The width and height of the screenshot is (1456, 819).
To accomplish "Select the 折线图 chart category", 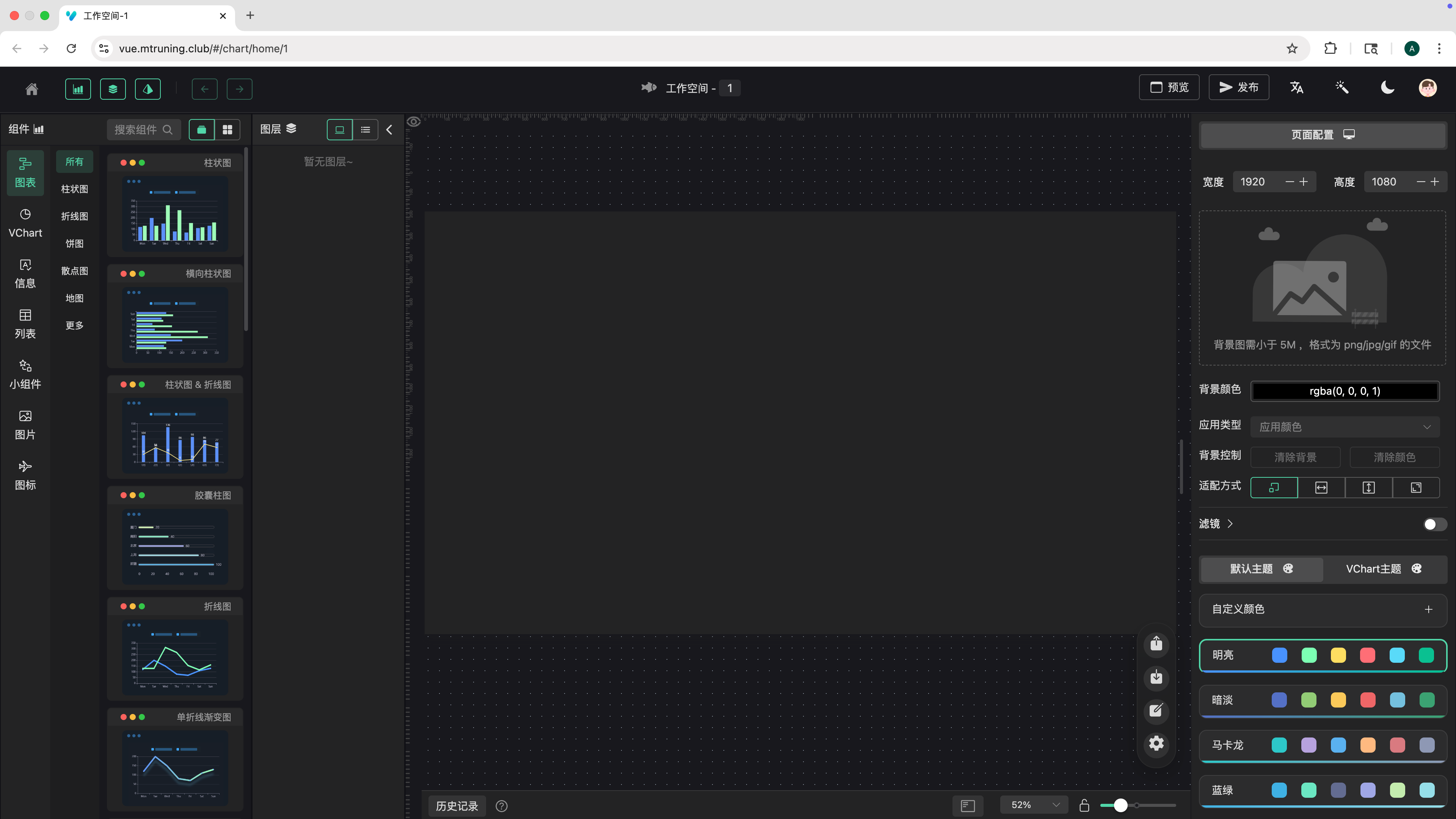I will click(75, 217).
